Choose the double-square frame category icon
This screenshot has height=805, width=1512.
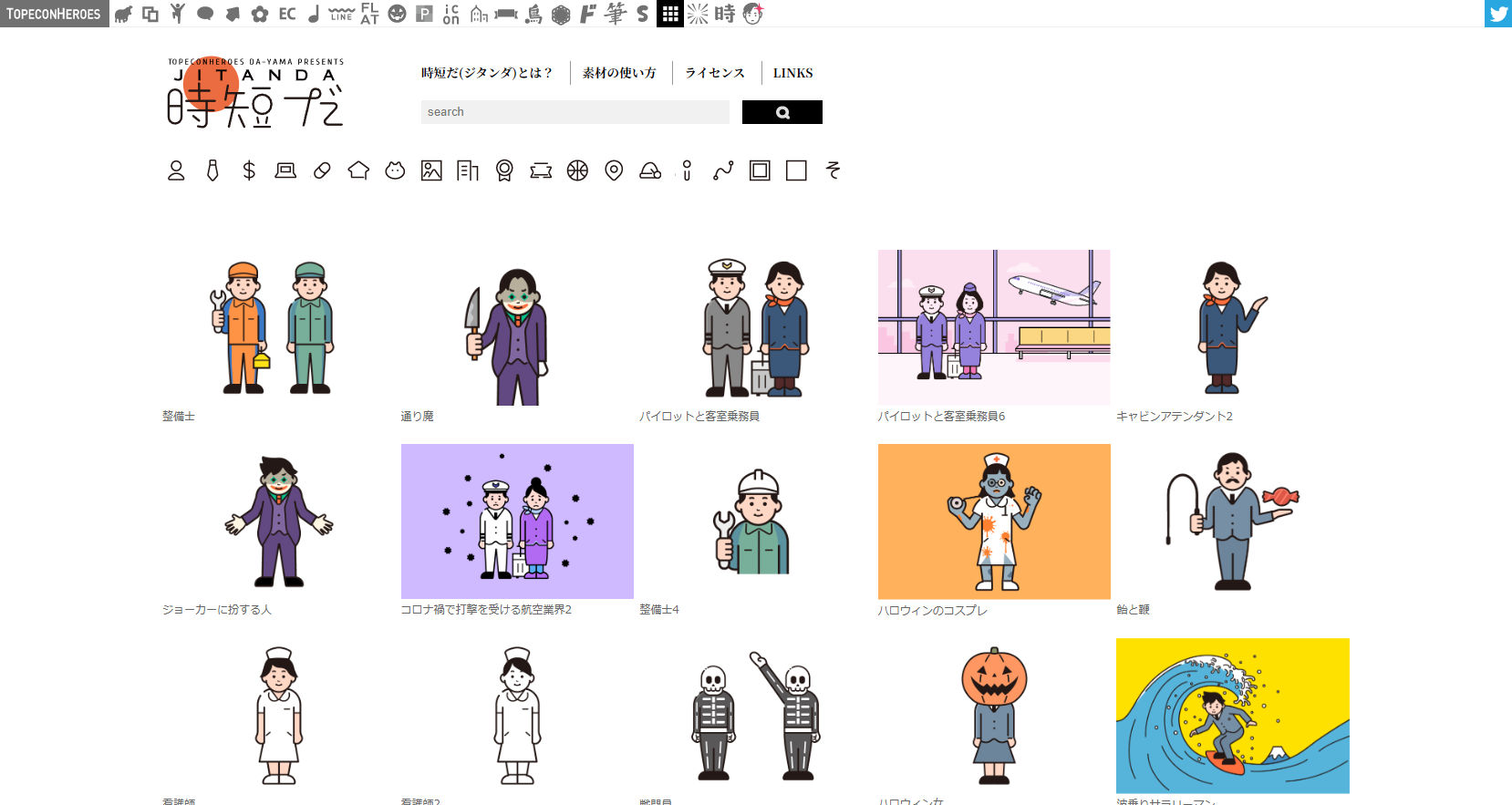coord(760,170)
